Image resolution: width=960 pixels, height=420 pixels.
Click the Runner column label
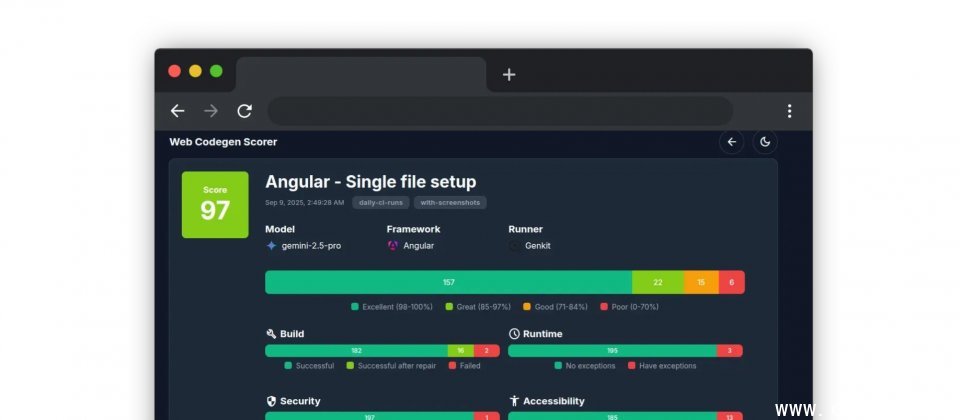(x=525, y=229)
